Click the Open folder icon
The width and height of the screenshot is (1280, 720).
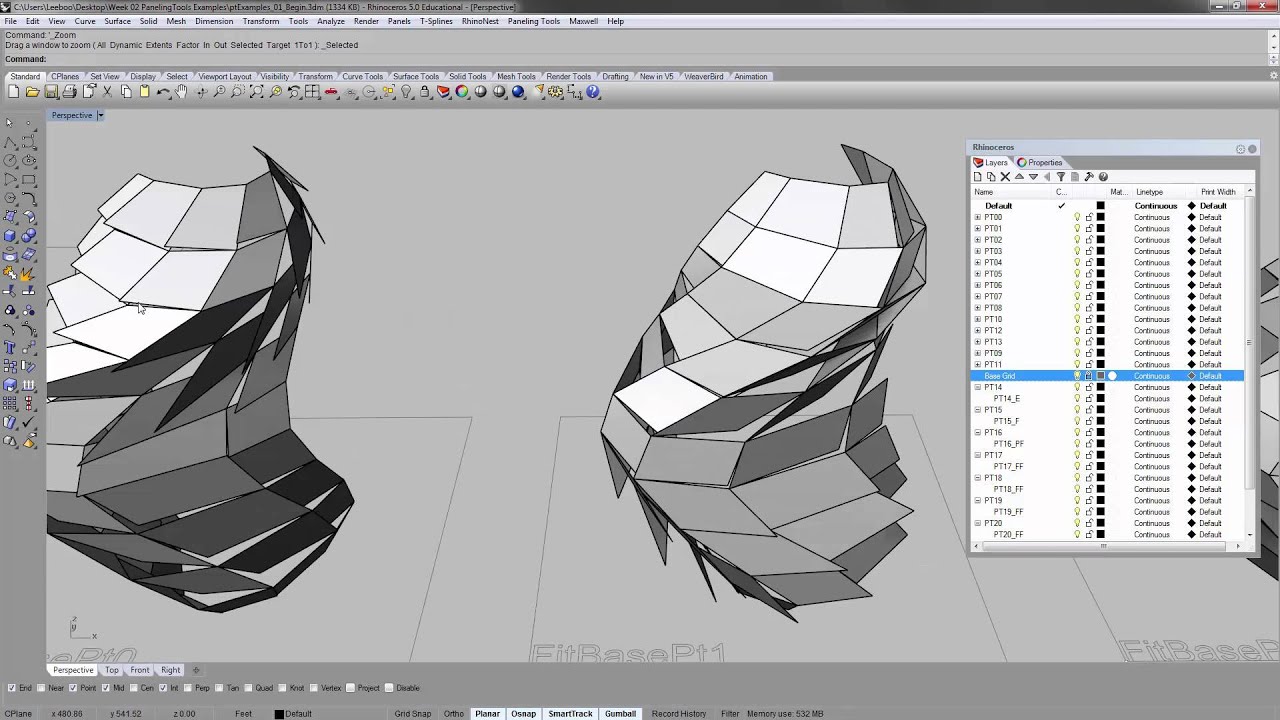pos(32,92)
